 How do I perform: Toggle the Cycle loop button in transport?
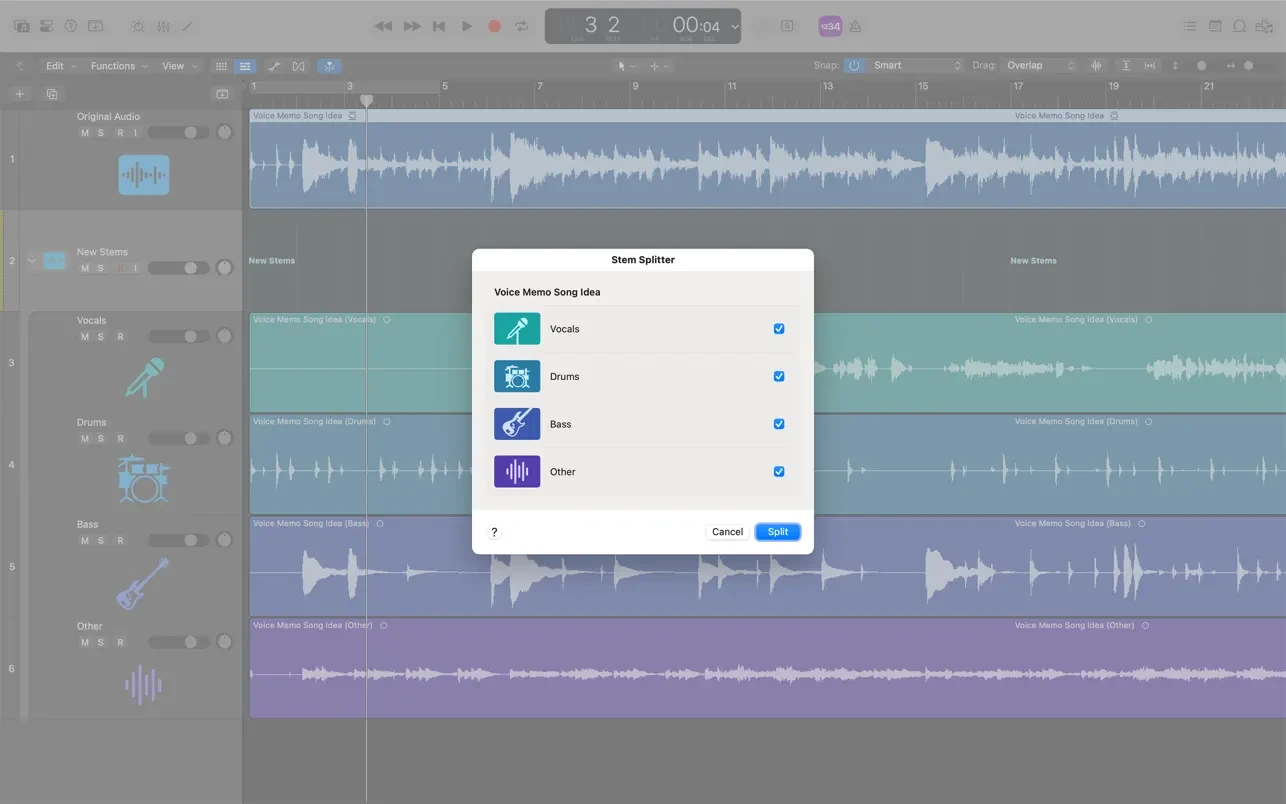pyautogui.click(x=522, y=26)
